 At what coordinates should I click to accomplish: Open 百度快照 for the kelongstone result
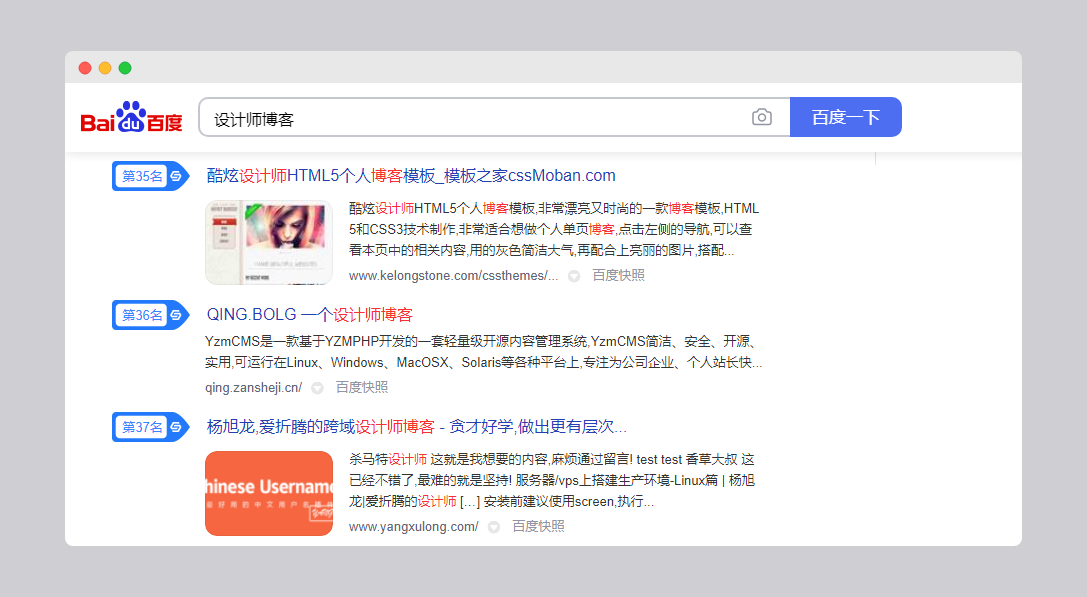[x=618, y=275]
